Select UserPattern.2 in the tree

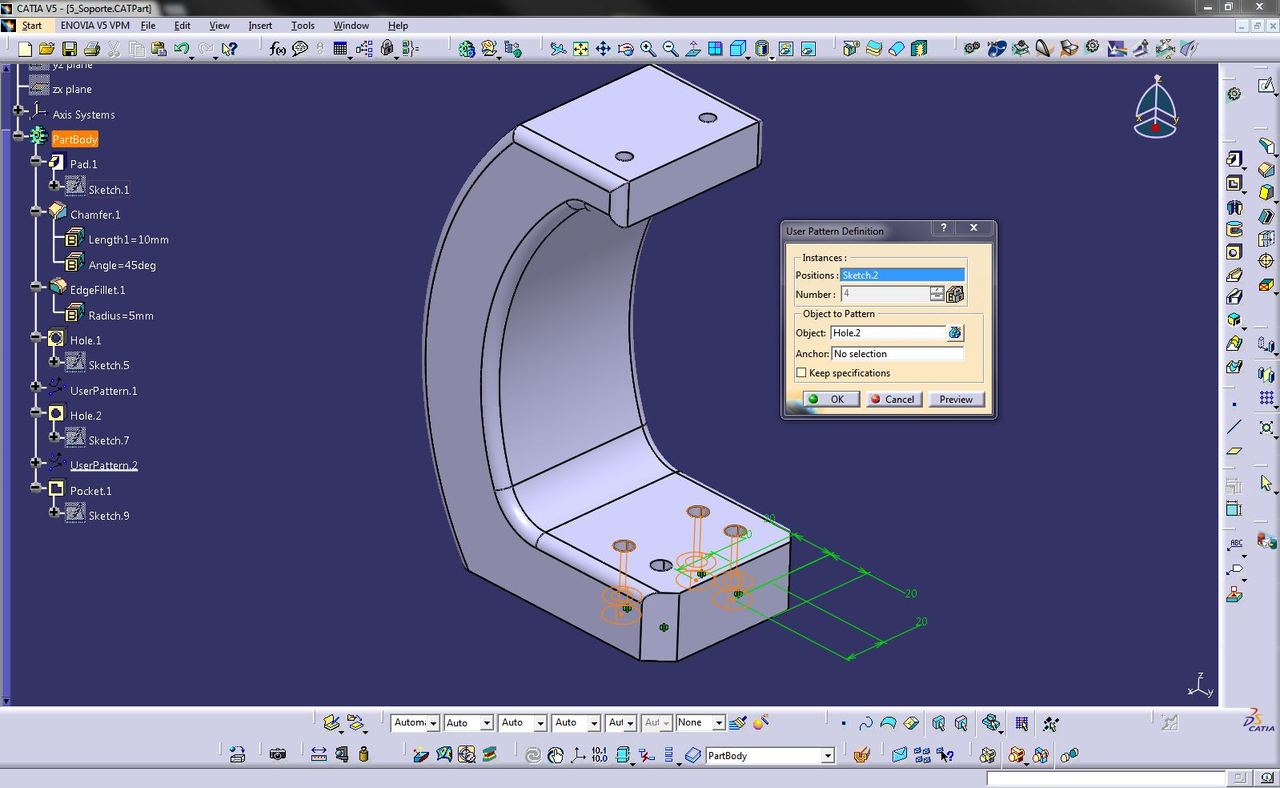pos(104,465)
